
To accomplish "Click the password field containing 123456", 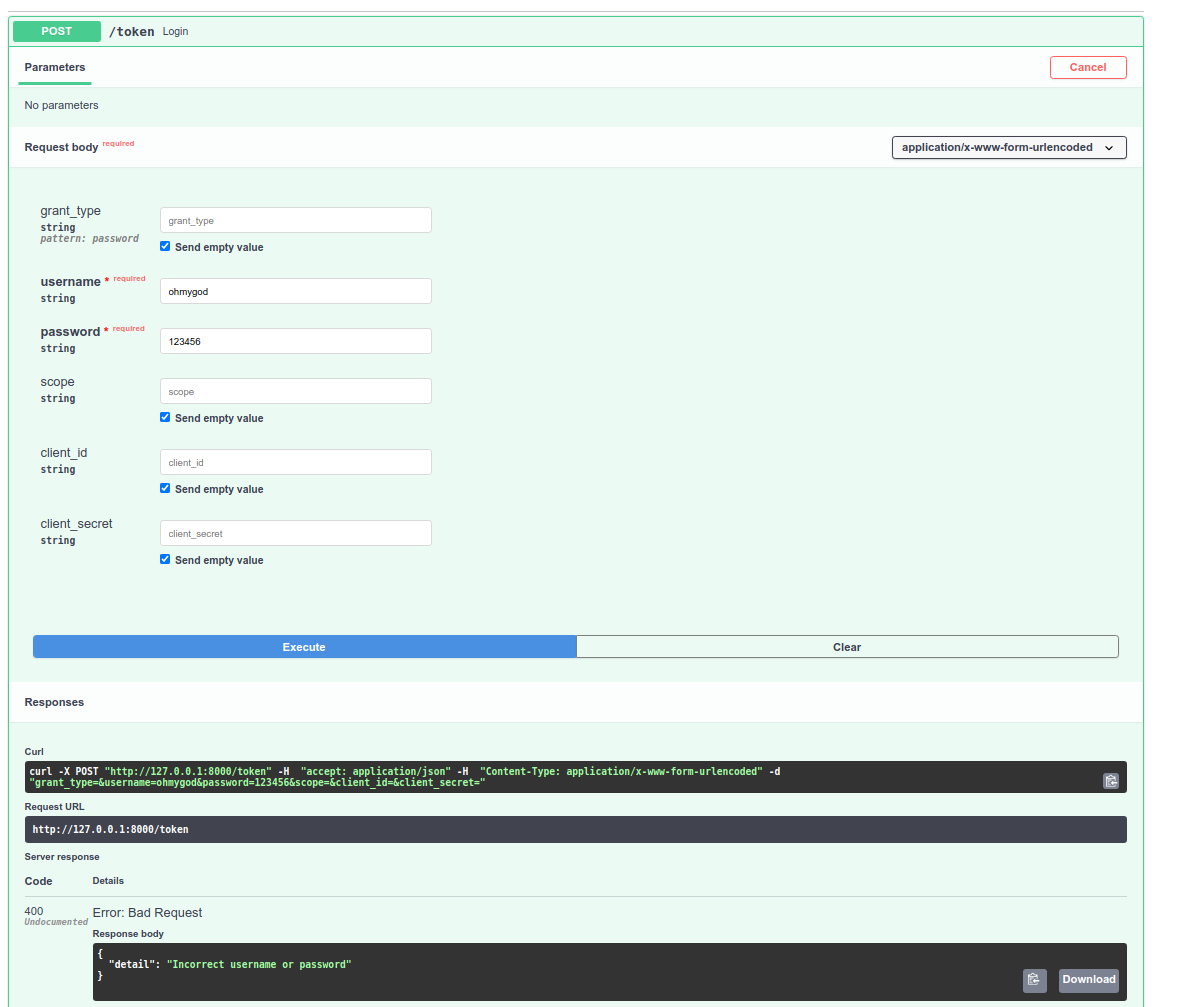I will coord(295,341).
